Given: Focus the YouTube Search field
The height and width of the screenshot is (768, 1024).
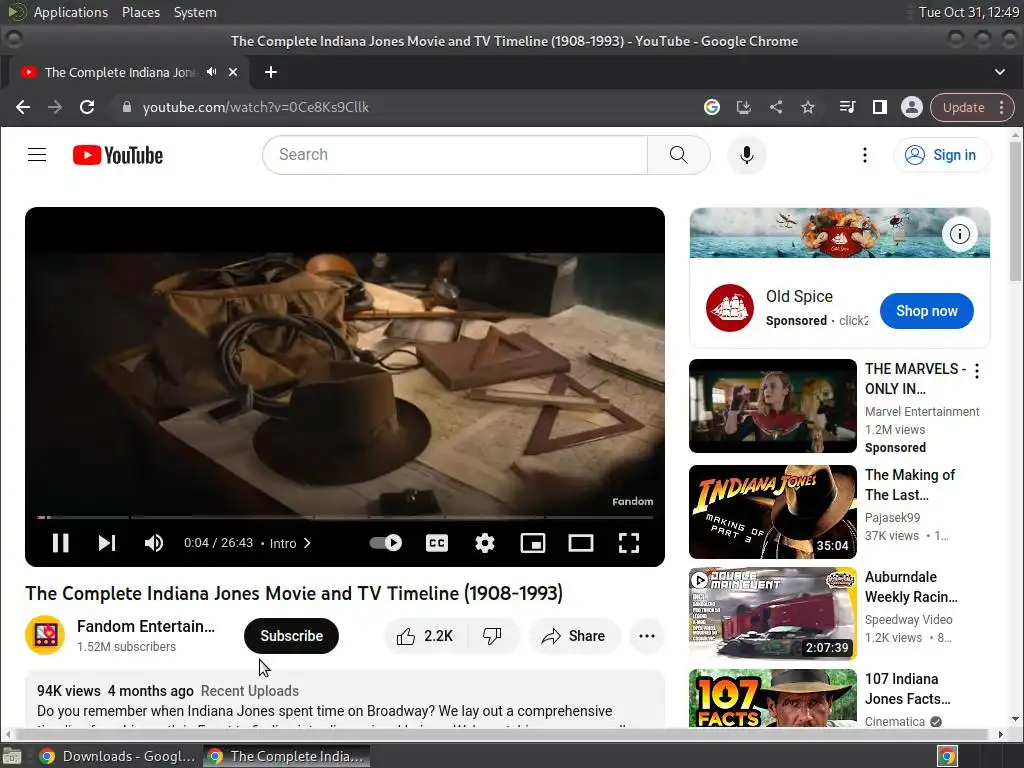Looking at the screenshot, I should pos(455,155).
